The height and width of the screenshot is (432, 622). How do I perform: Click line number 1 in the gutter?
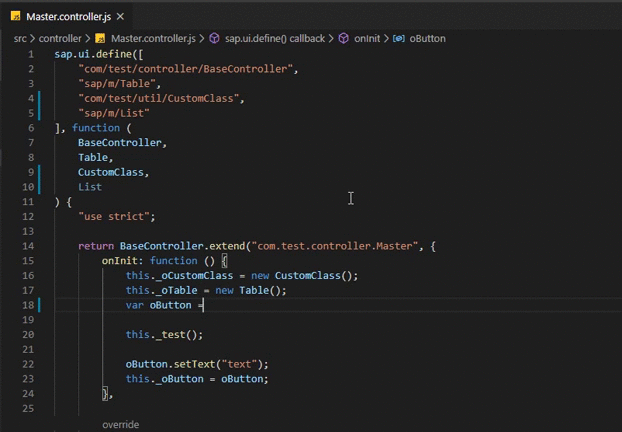tap(31, 54)
